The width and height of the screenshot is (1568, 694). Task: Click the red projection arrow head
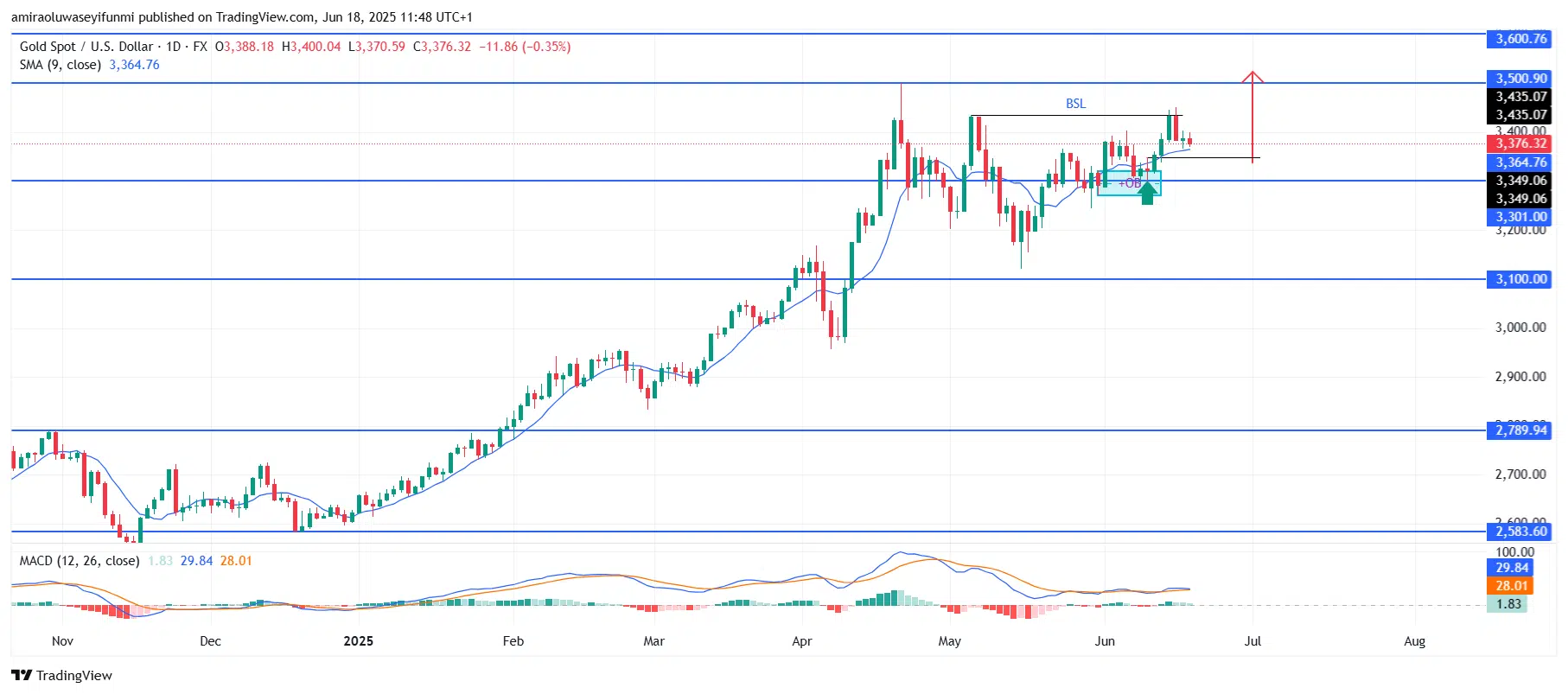pyautogui.click(x=1252, y=78)
